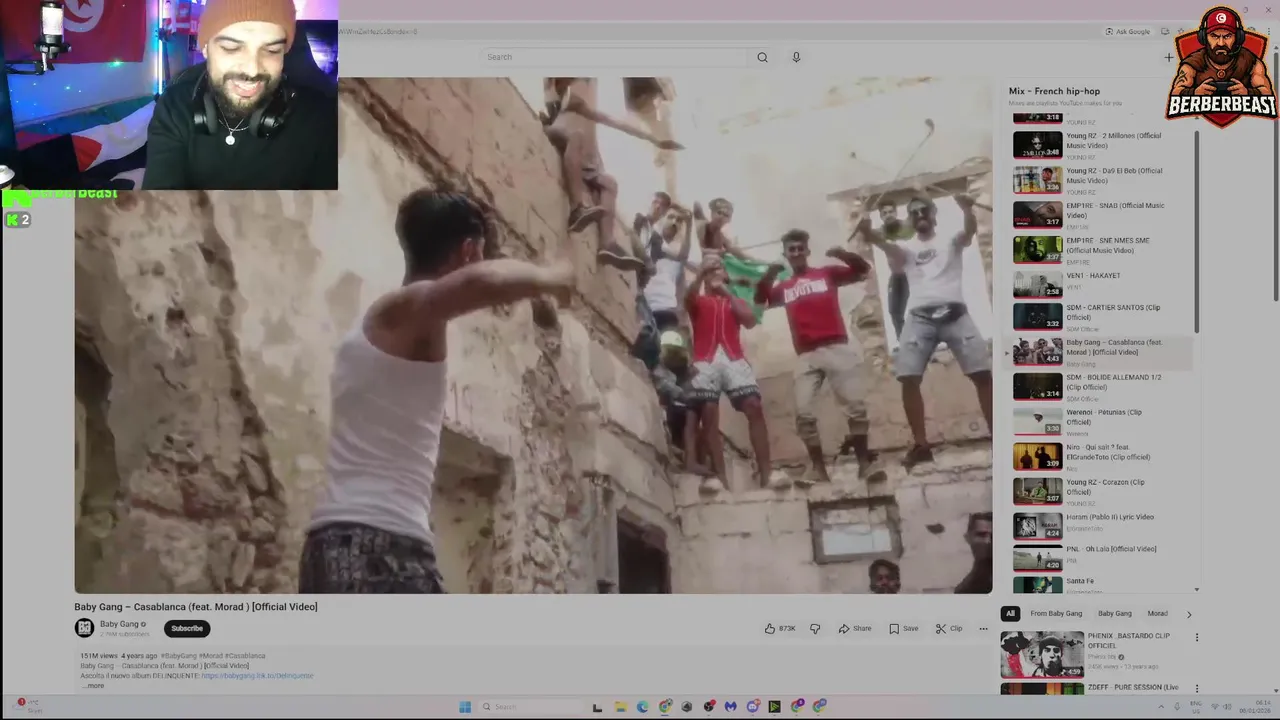Viewport: 1280px width, 720px height.
Task: Click into the YouTube Search field
Action: 615,57
